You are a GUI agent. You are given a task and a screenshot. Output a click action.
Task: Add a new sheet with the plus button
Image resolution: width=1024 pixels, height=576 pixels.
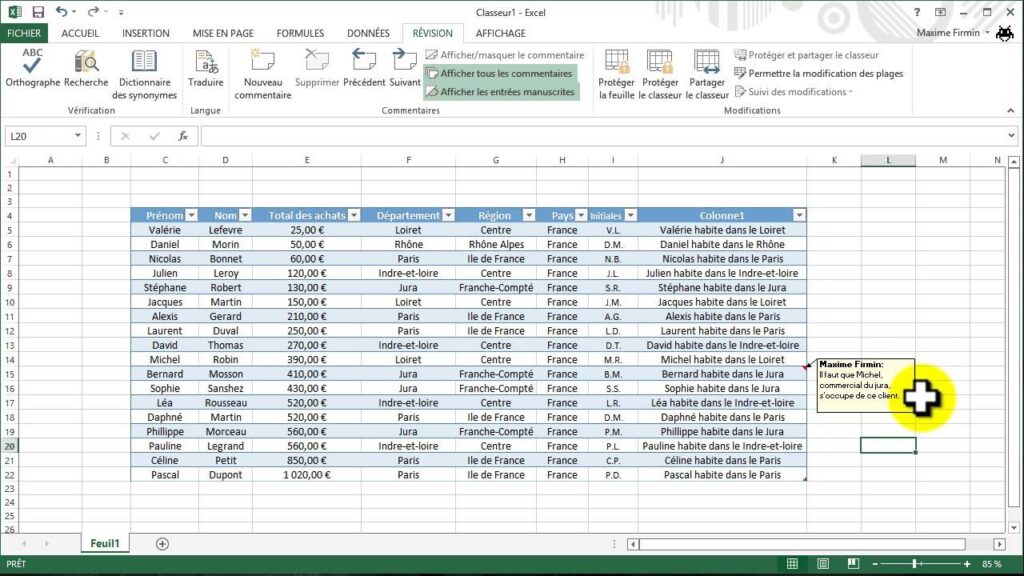(x=161, y=543)
